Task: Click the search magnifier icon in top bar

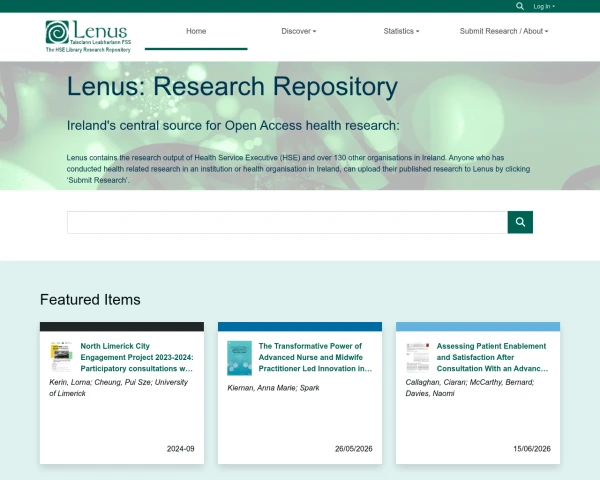Action: pos(520,6)
